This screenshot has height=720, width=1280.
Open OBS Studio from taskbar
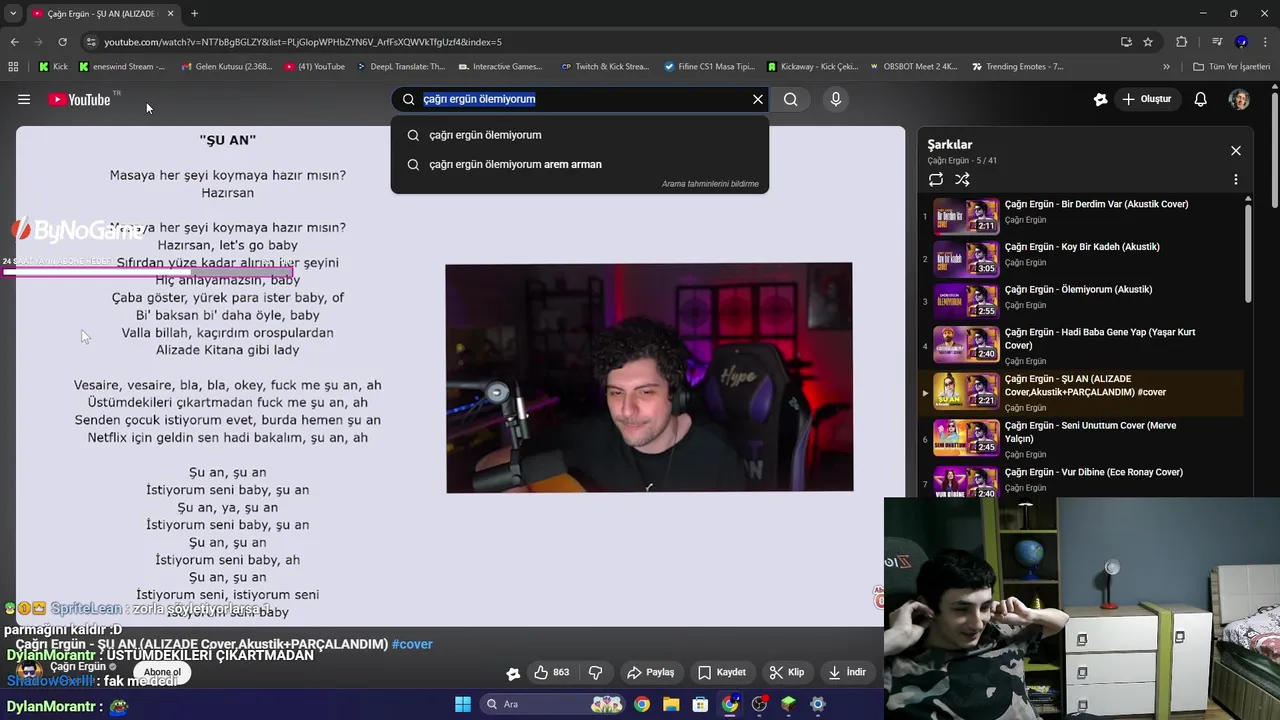pyautogui.click(x=759, y=704)
